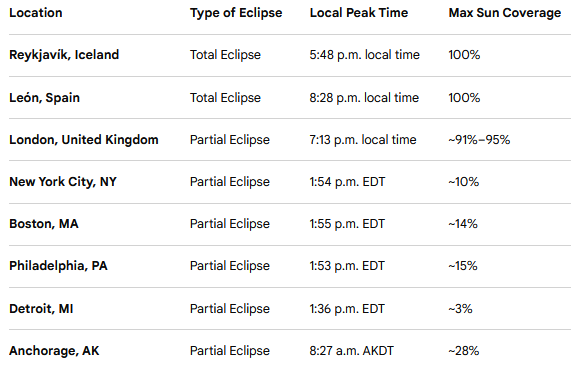The image size is (580, 379).
Task: Click the New York City, NY cell
Action: (63, 182)
